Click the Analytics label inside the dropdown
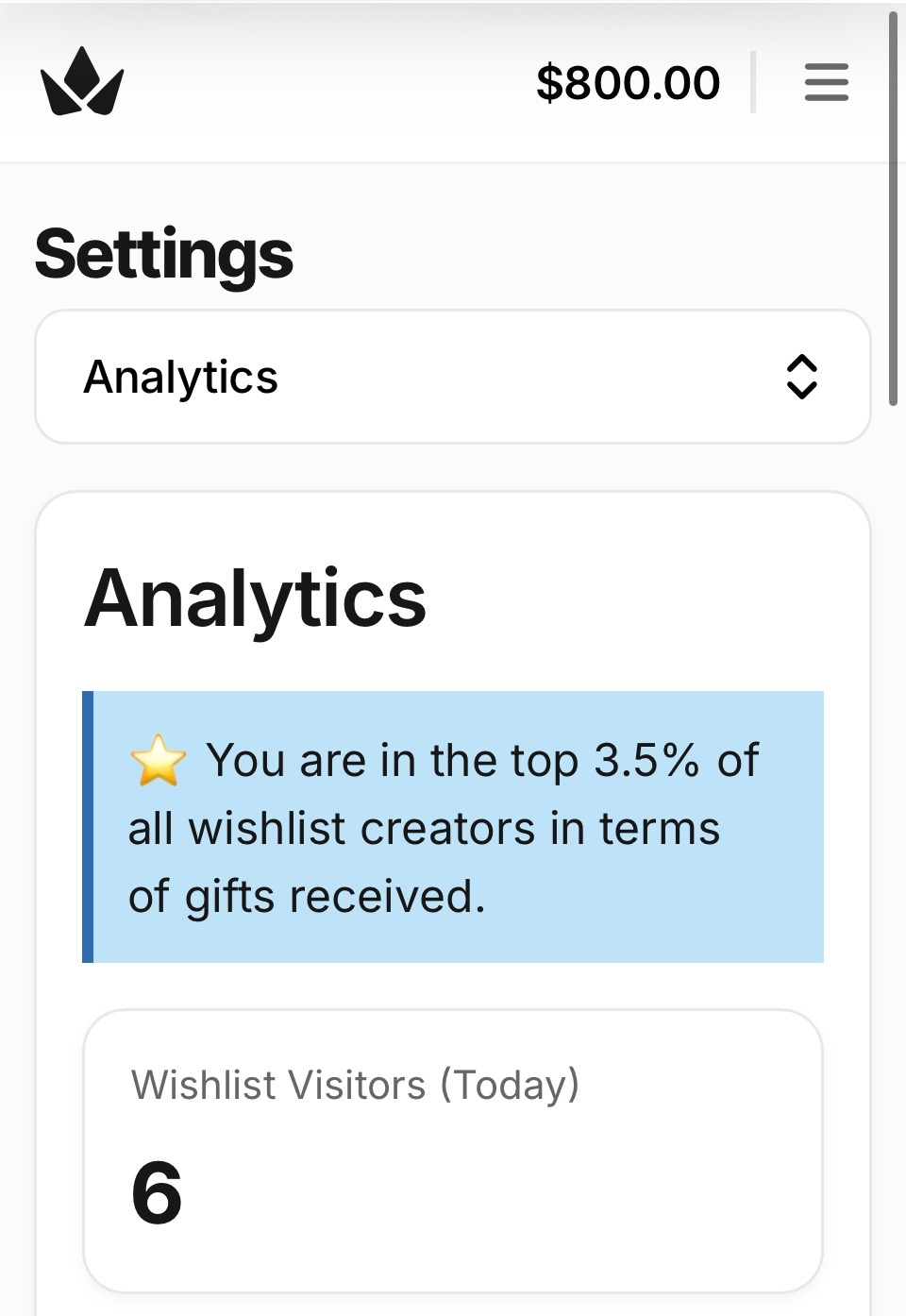 (x=180, y=377)
